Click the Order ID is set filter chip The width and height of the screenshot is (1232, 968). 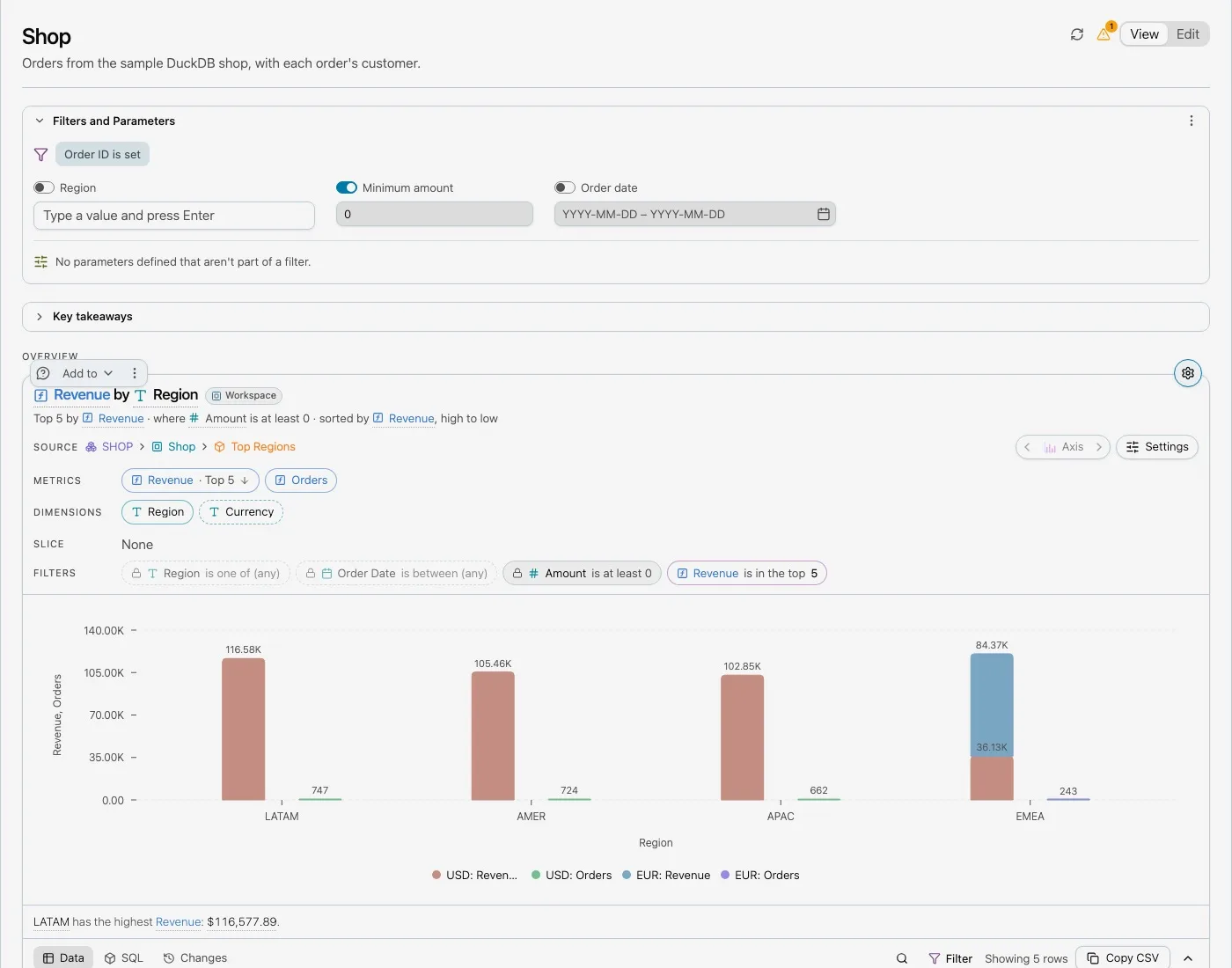click(x=102, y=154)
